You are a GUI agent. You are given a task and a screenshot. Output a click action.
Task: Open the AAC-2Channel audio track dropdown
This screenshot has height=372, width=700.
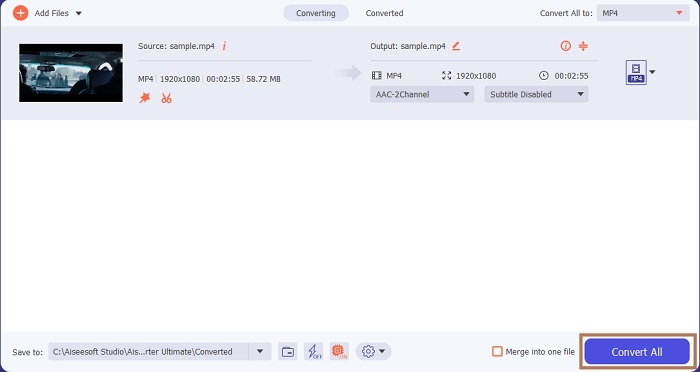422,94
